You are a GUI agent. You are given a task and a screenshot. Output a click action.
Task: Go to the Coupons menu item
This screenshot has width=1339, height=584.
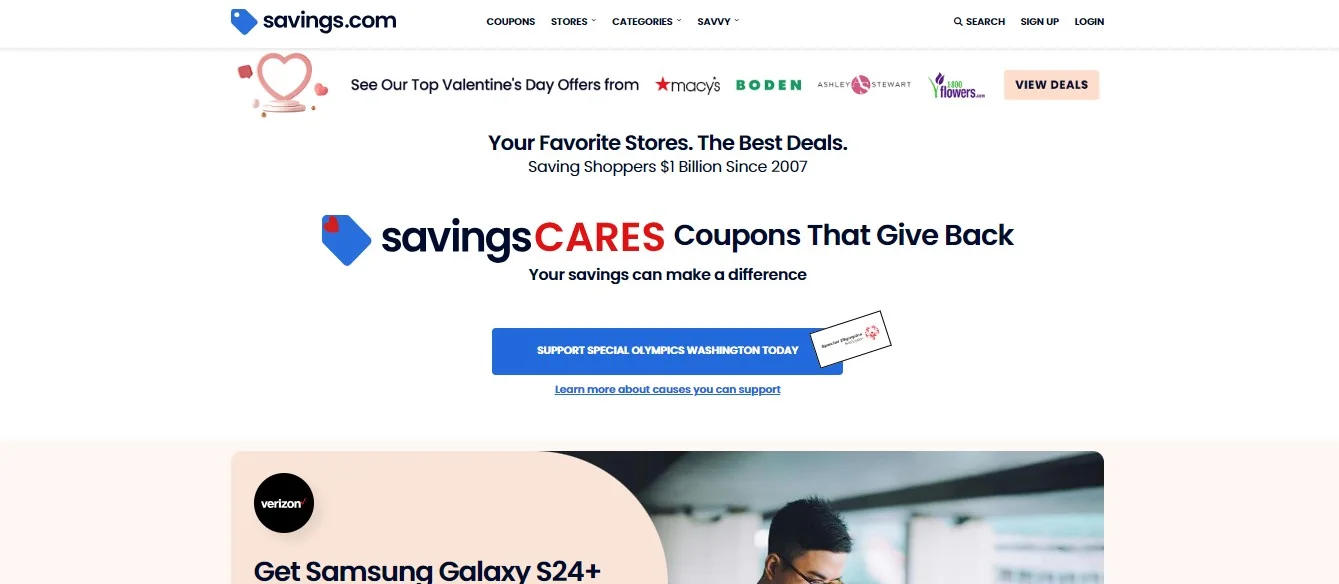[x=511, y=21]
